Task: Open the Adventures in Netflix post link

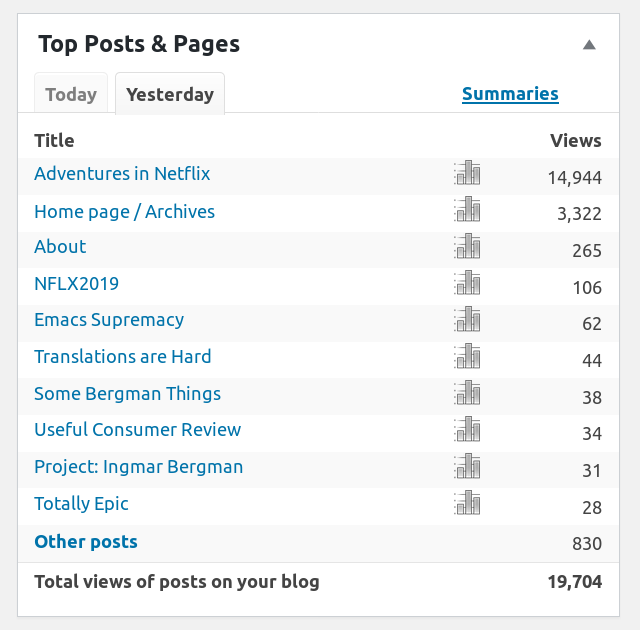Action: point(122,174)
